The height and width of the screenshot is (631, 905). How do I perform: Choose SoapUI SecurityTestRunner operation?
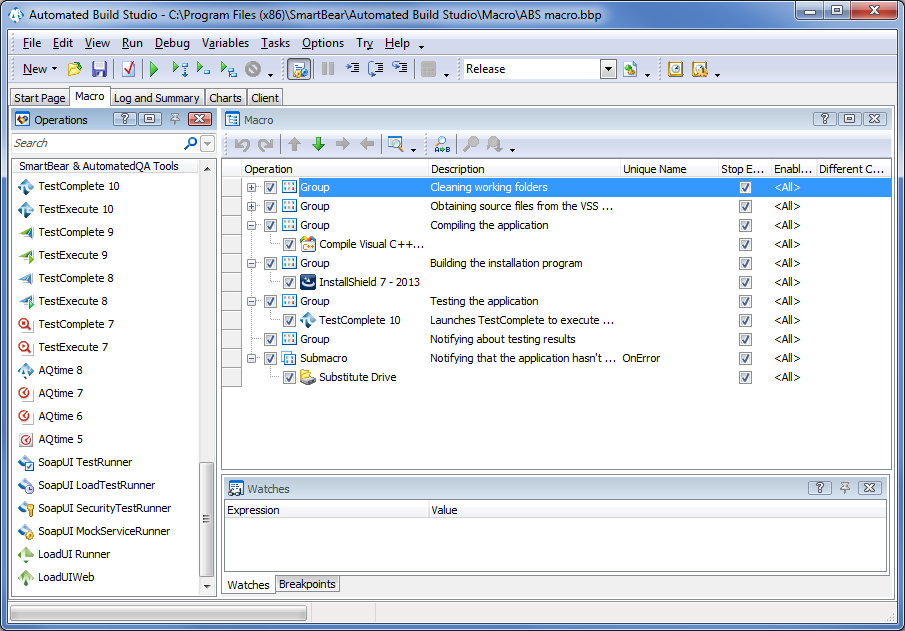point(104,508)
